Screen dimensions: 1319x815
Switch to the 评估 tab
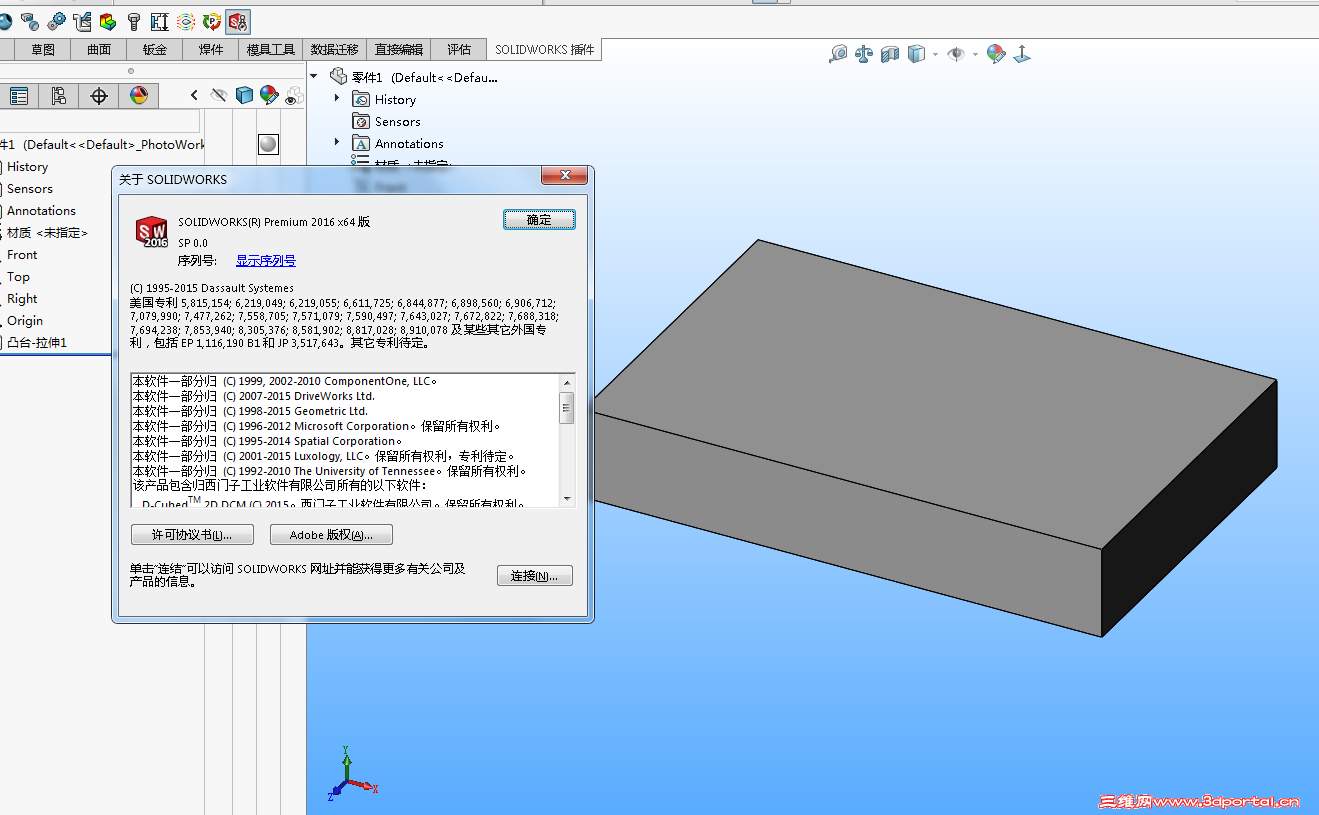459,50
